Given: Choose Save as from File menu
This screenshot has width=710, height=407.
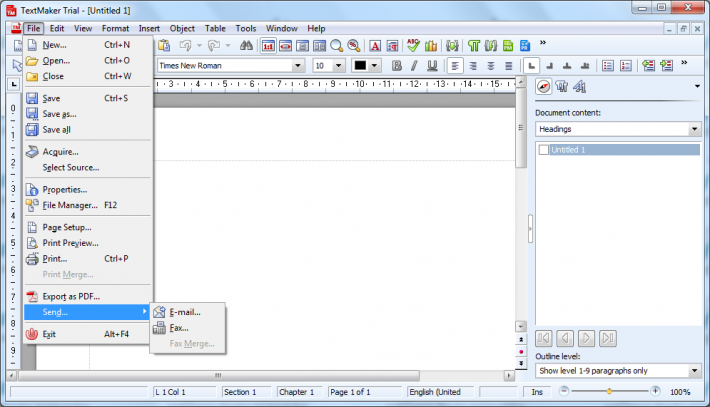Looking at the screenshot, I should (x=88, y=114).
